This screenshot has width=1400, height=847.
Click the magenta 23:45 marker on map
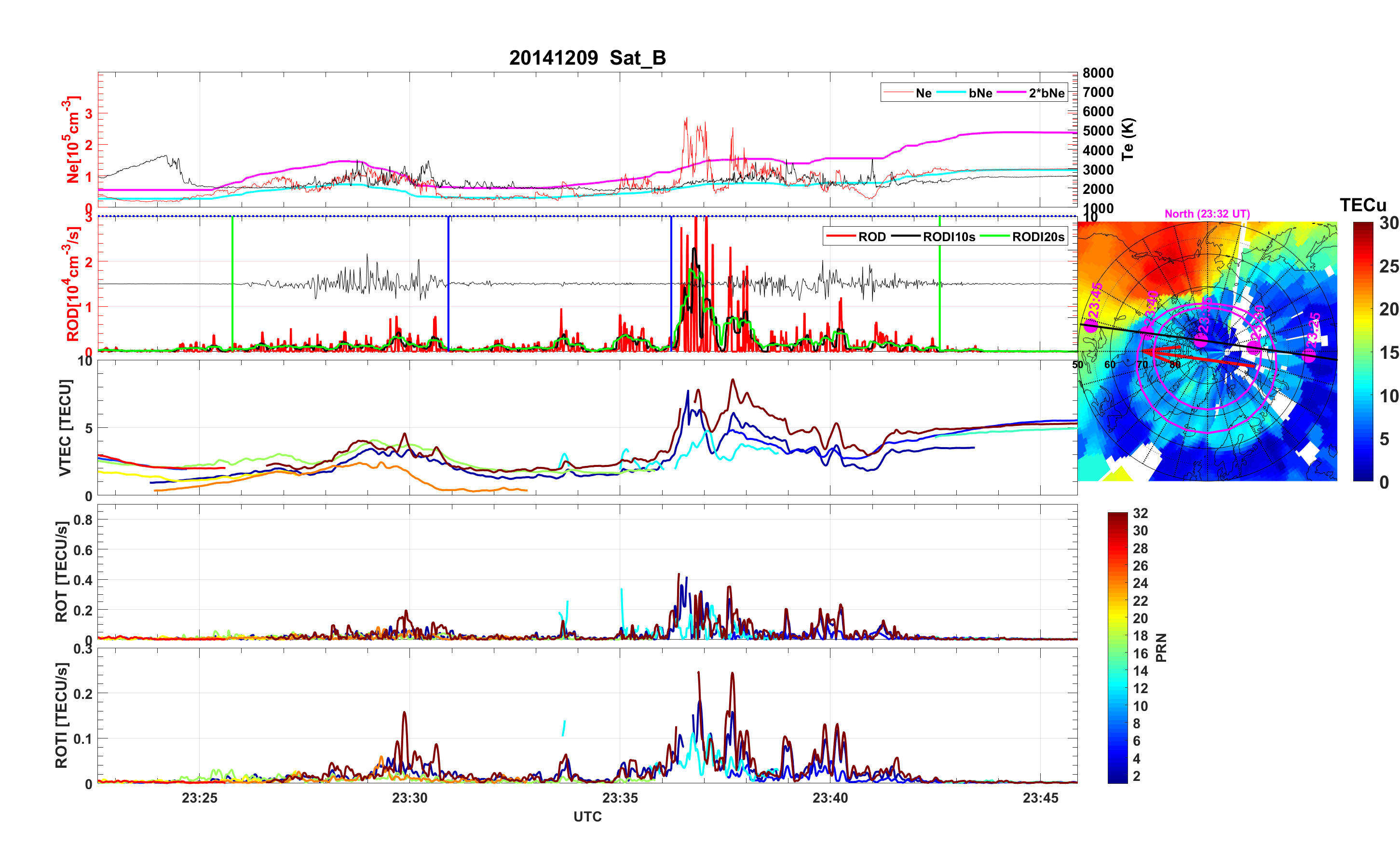1090,326
